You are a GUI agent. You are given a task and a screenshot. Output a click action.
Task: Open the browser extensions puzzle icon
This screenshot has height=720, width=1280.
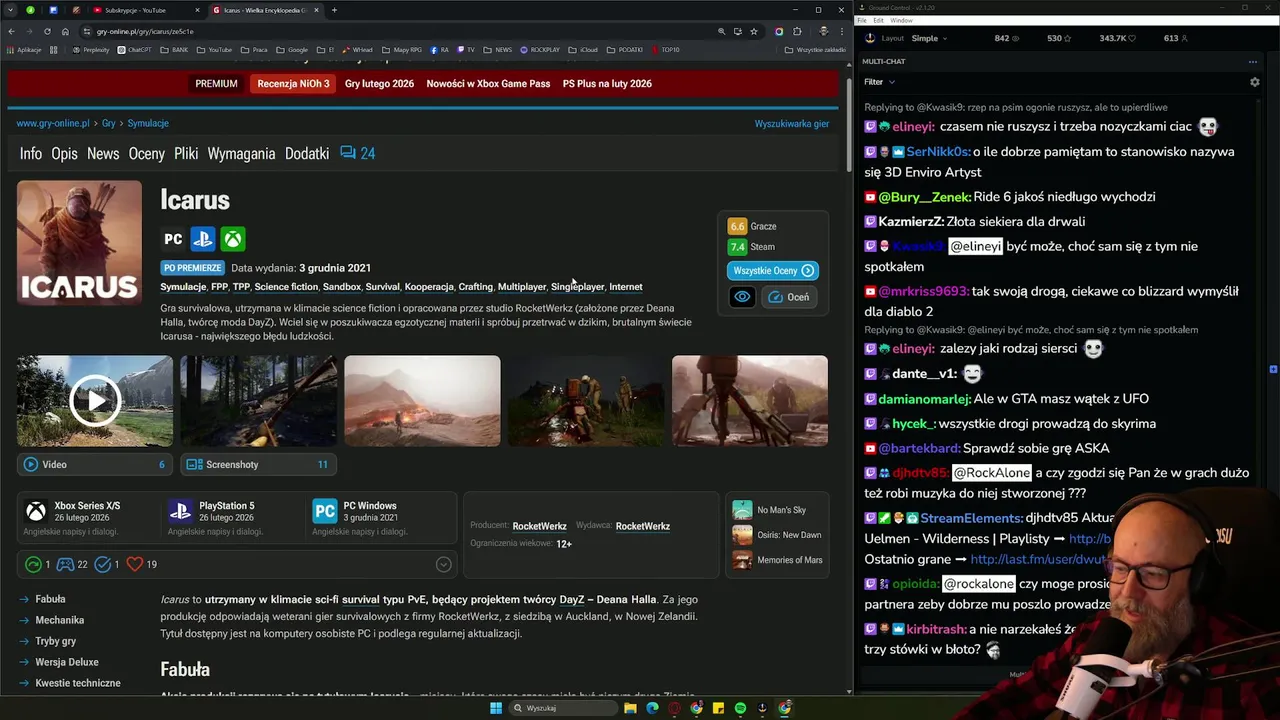tap(797, 31)
